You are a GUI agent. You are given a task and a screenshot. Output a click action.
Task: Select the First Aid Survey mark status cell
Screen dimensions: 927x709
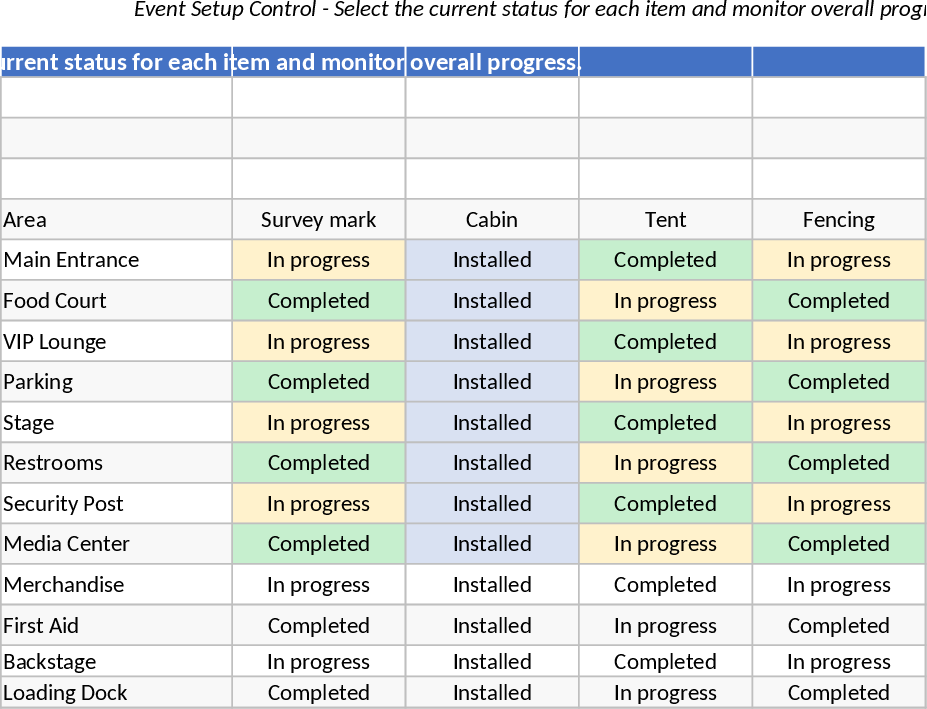[x=318, y=626]
